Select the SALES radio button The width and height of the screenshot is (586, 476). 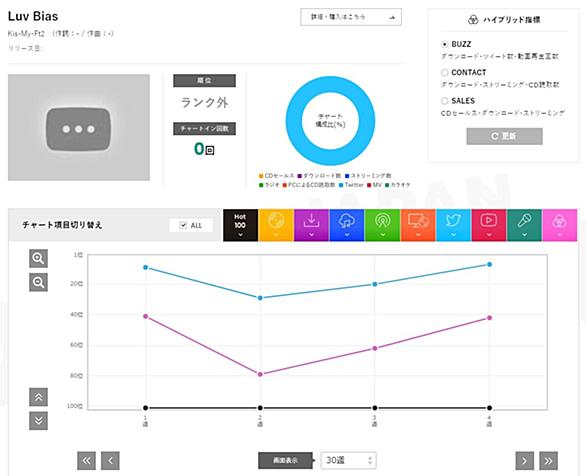pyautogui.click(x=444, y=101)
